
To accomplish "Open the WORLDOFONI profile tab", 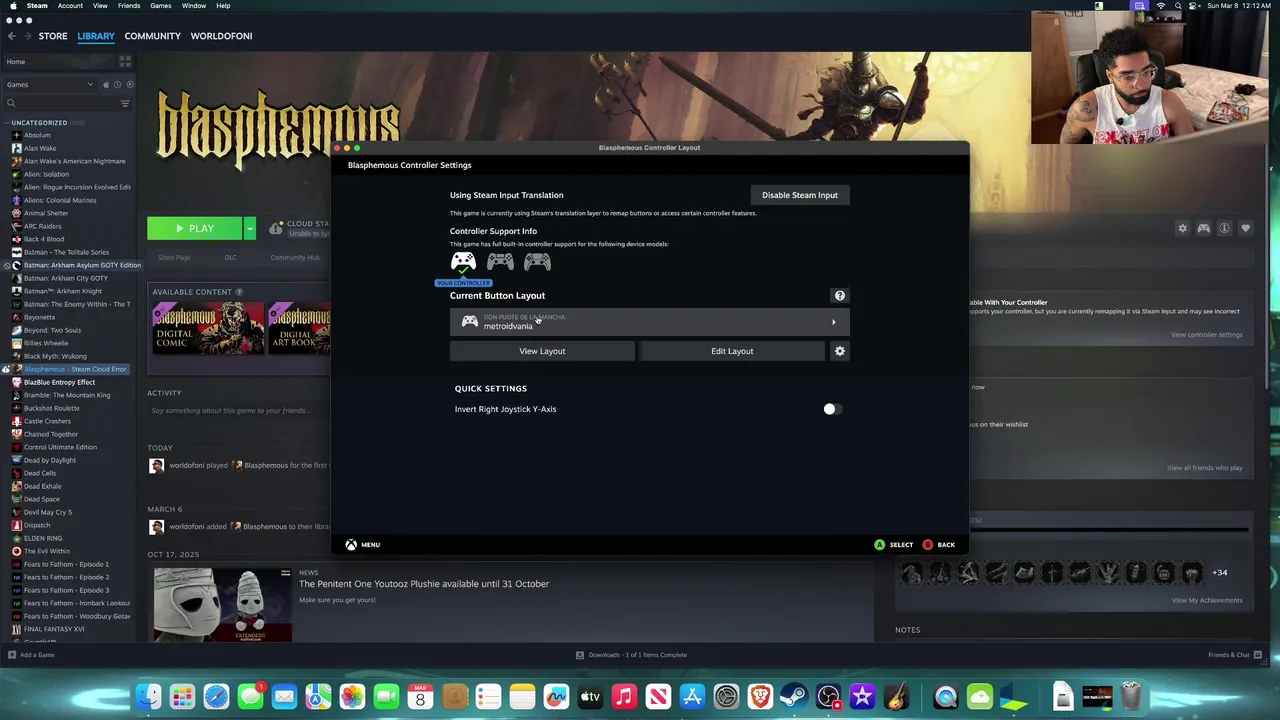I will 222,36.
